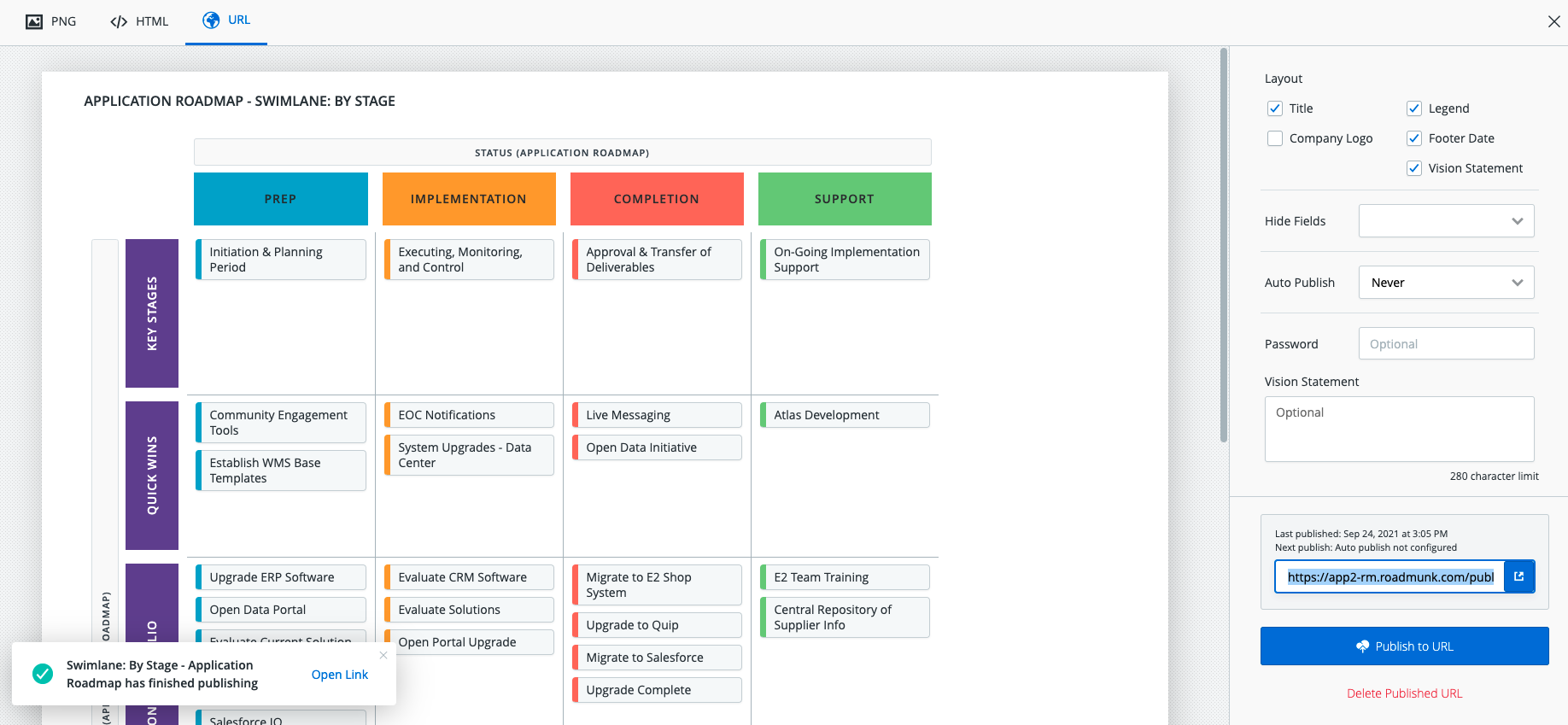Click 'Open Data Portal' card

tap(281, 610)
